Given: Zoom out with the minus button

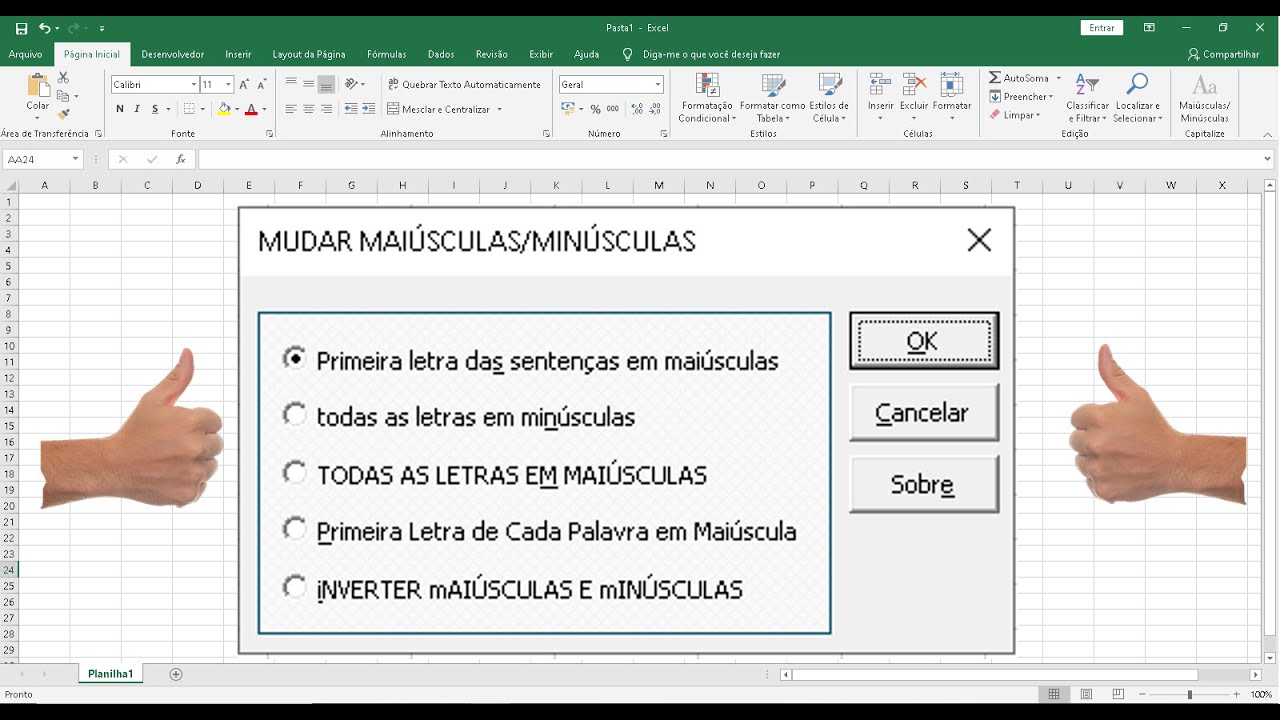Looking at the screenshot, I should coord(1141,694).
